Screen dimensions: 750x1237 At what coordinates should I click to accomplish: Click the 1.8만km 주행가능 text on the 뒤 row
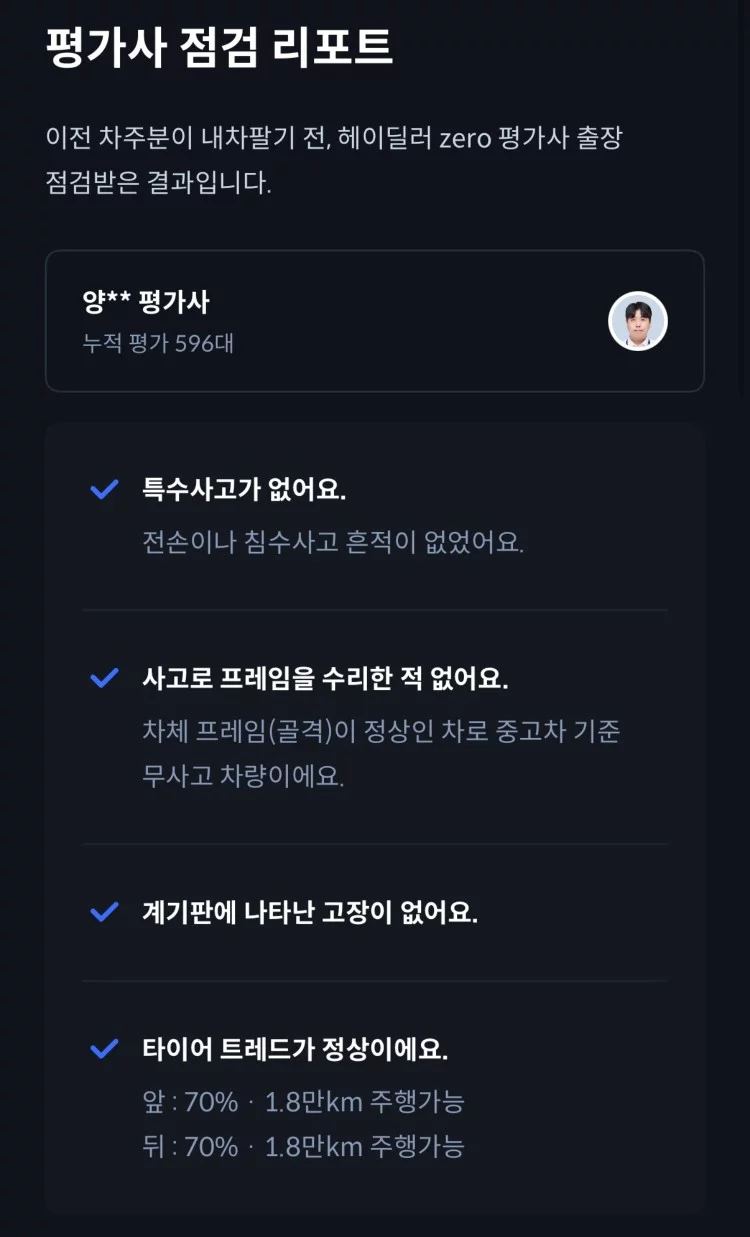pos(364,1146)
